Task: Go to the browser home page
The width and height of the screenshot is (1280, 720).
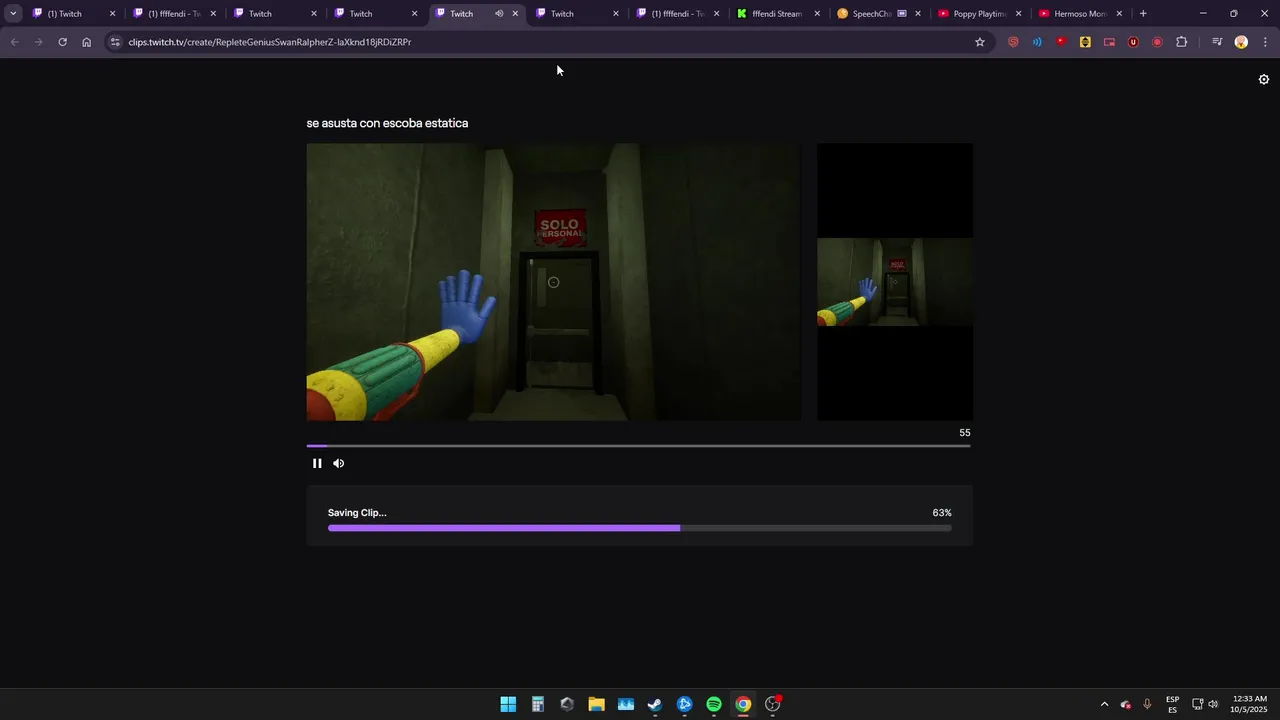Action: 87,42
